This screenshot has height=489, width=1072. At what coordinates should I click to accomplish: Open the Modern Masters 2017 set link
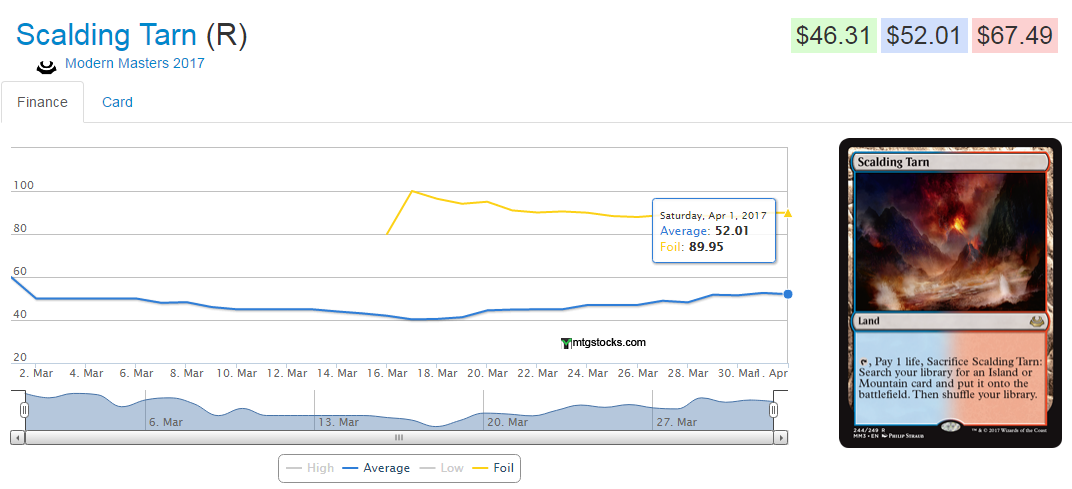(135, 64)
